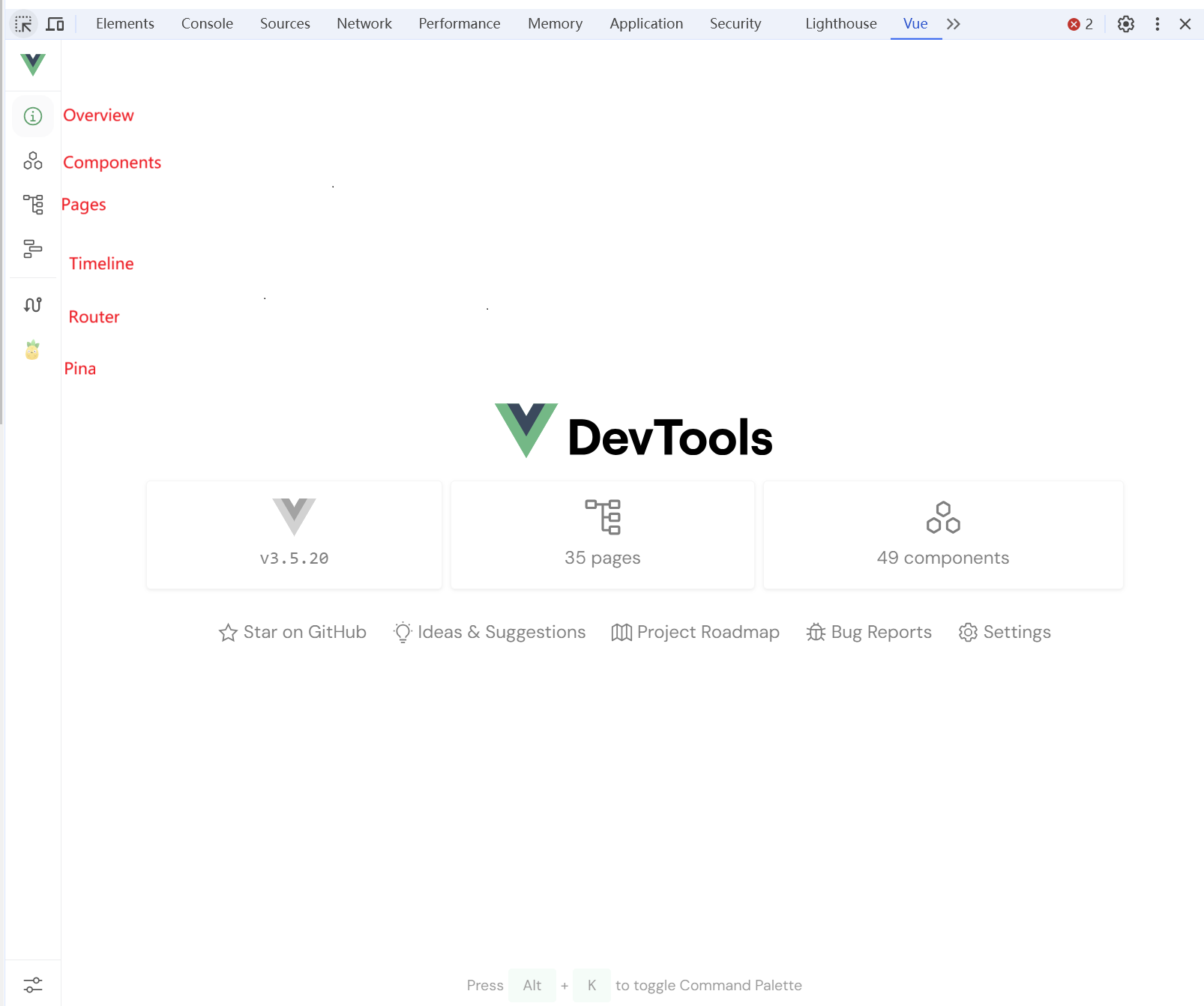The width and height of the screenshot is (1204, 1006).
Task: Open the Timeline sidebar icon
Action: pos(33,249)
